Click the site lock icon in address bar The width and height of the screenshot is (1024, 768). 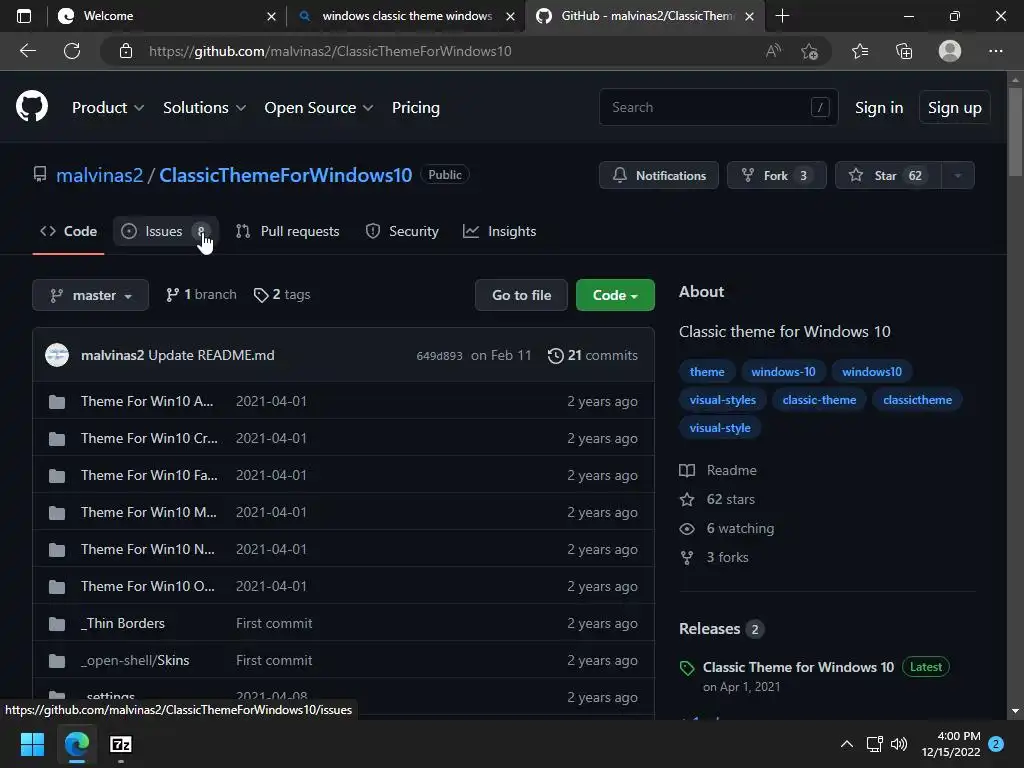tap(126, 51)
